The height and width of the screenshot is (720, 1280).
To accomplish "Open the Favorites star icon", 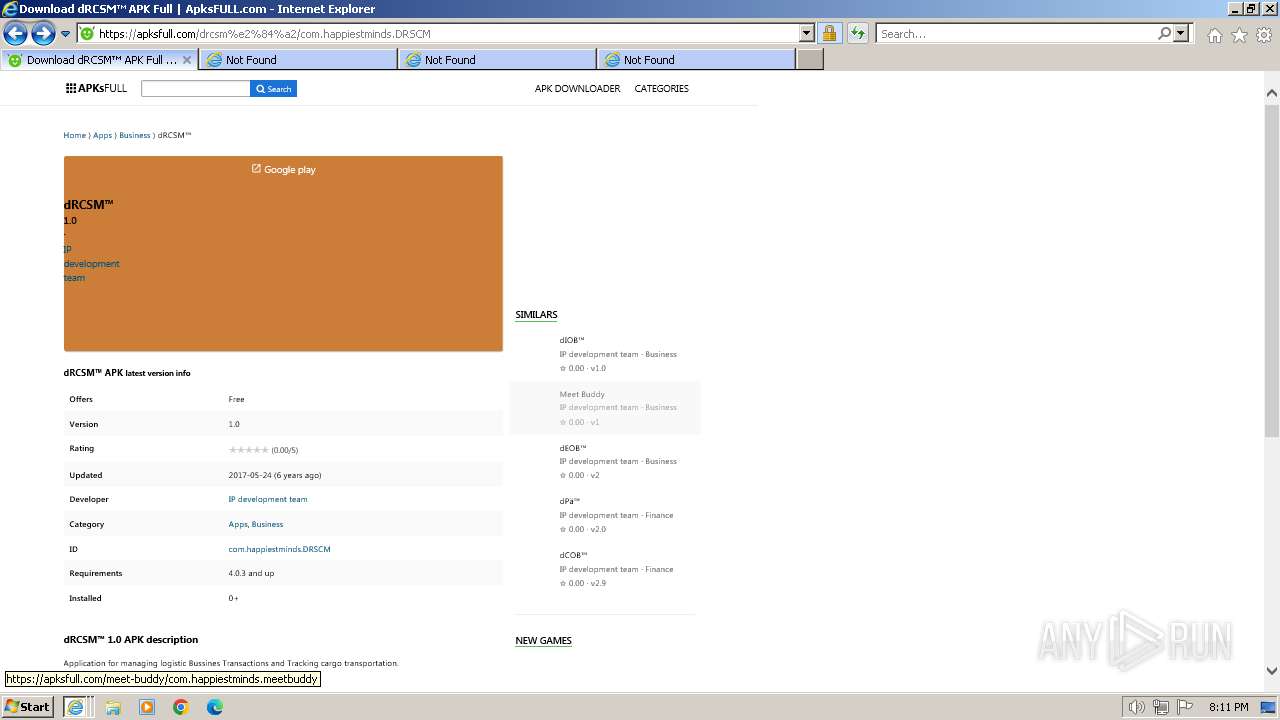I will click(1239, 35).
